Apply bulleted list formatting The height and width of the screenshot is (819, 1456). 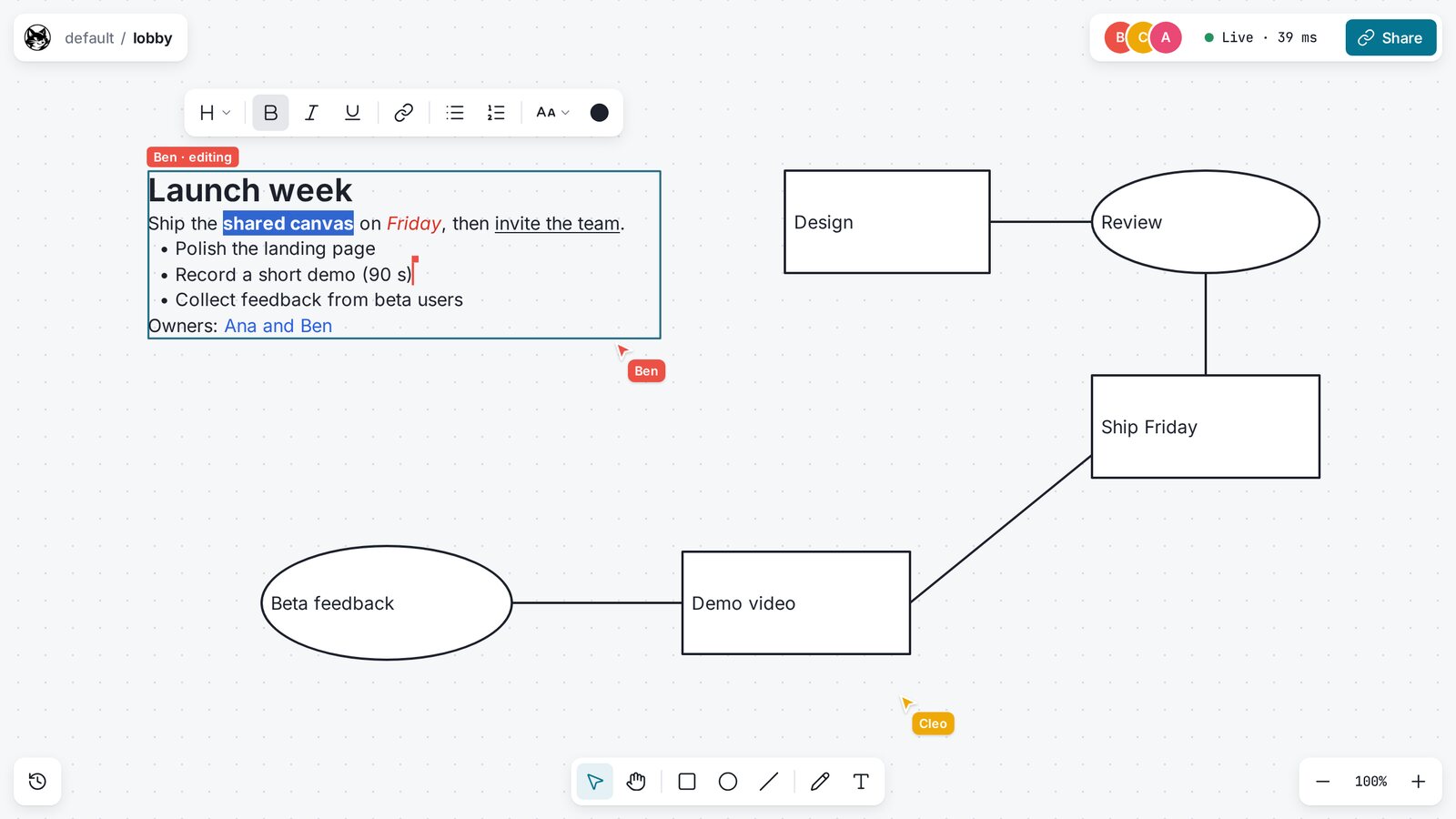(455, 113)
